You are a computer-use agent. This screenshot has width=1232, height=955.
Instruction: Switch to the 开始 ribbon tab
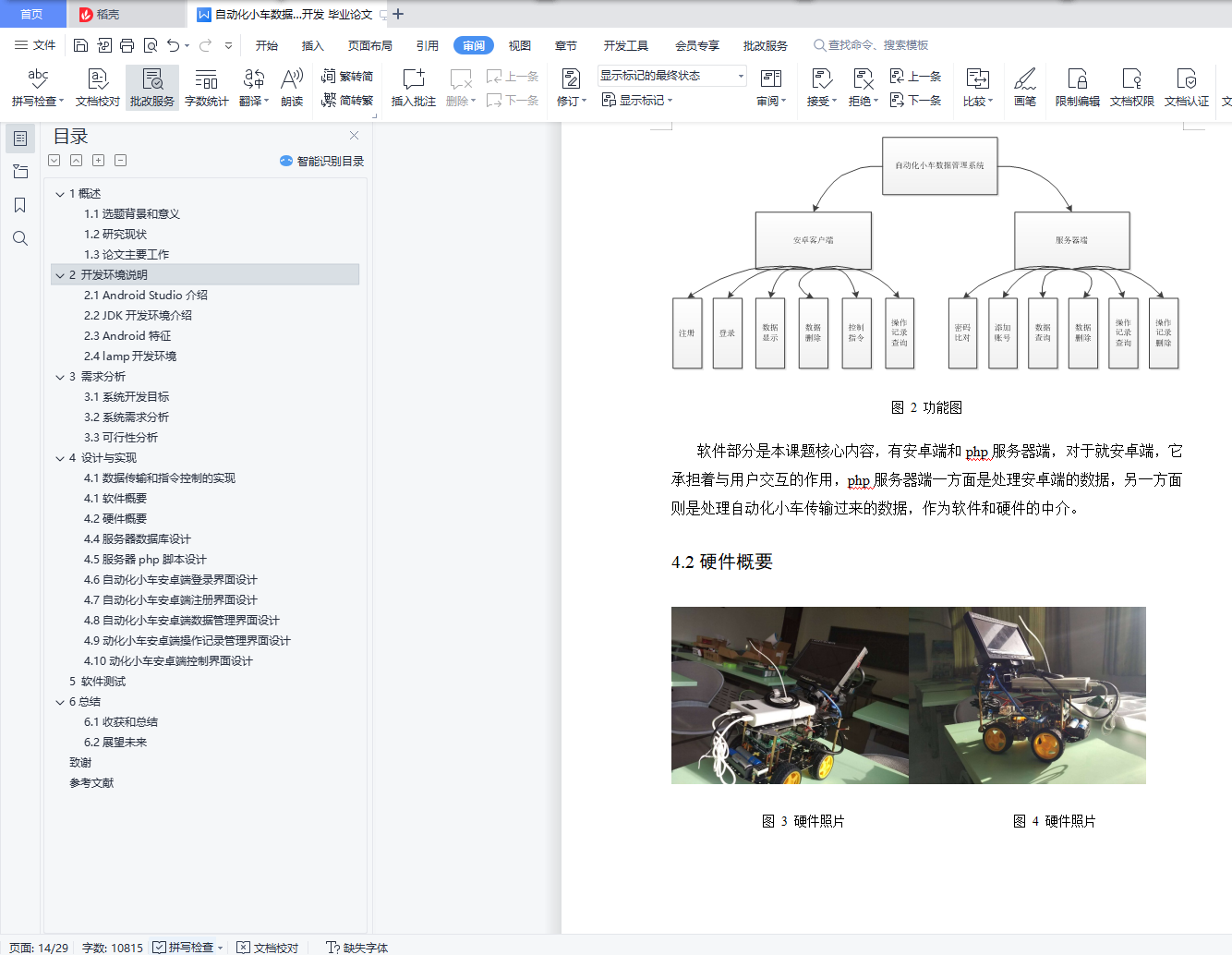267,45
